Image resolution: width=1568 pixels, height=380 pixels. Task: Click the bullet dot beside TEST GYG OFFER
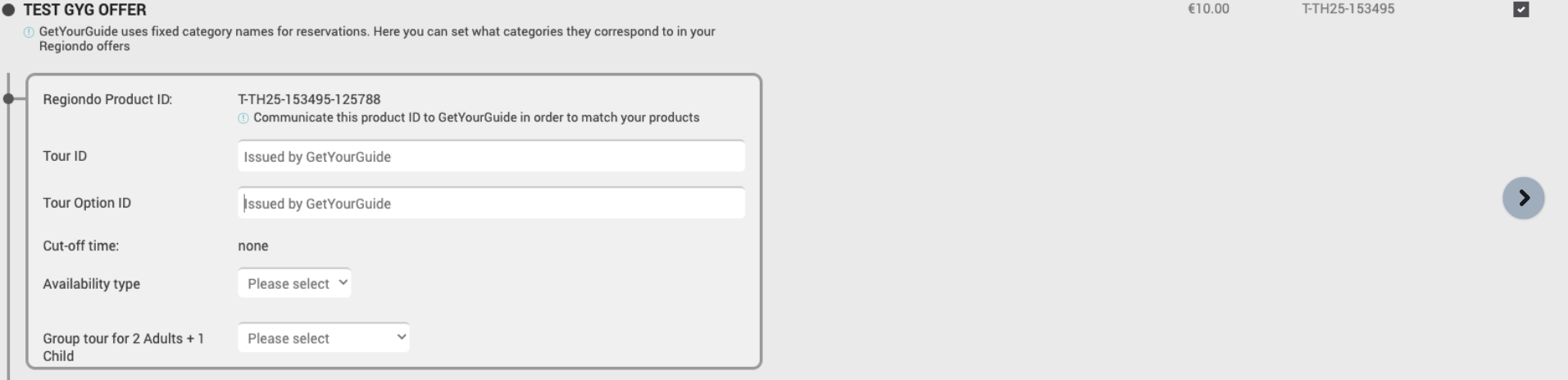click(x=9, y=10)
